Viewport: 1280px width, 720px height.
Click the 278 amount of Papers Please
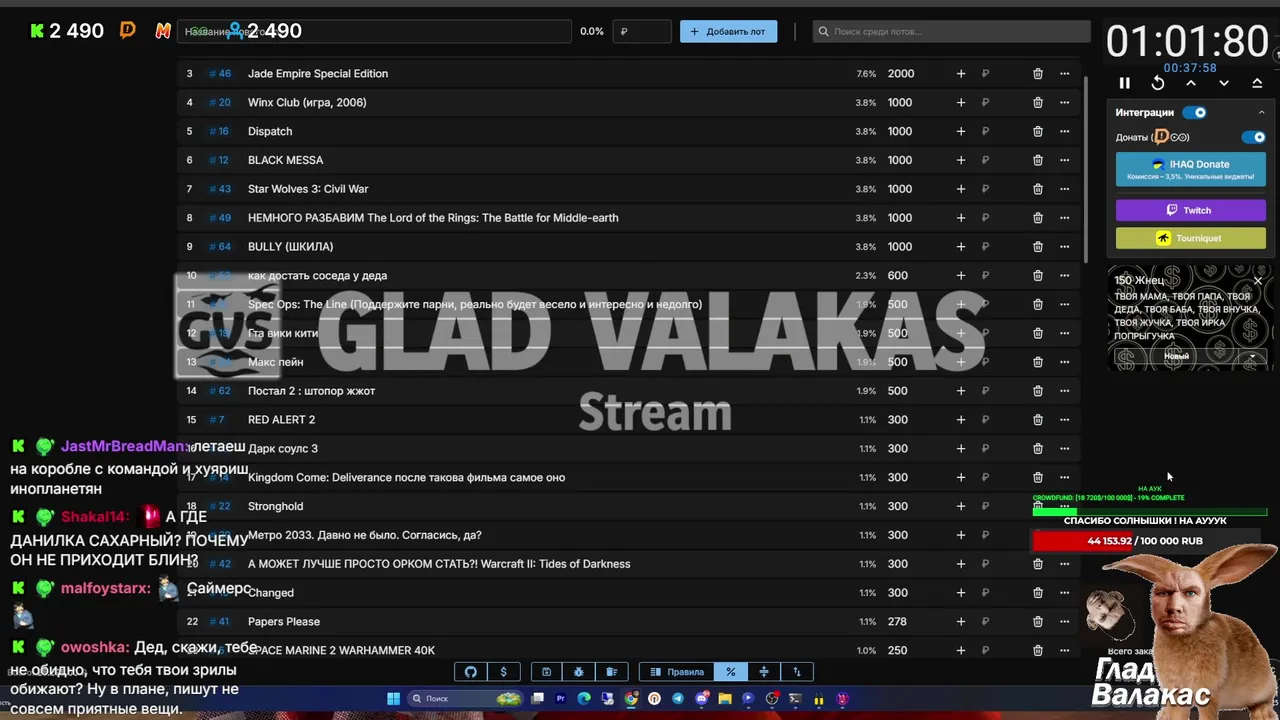(x=897, y=622)
